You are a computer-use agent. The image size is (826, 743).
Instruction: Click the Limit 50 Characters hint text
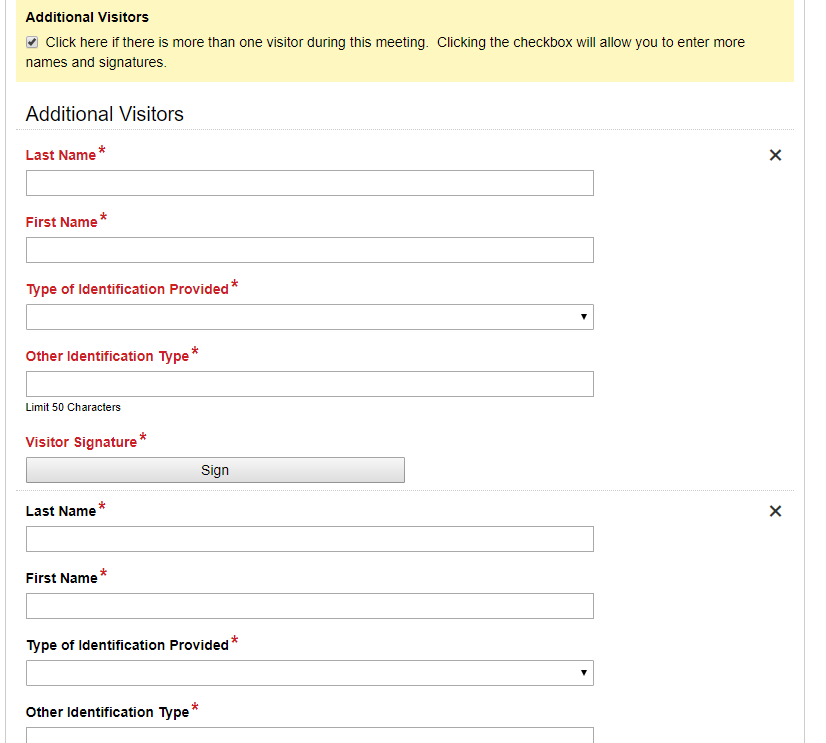pyautogui.click(x=73, y=407)
